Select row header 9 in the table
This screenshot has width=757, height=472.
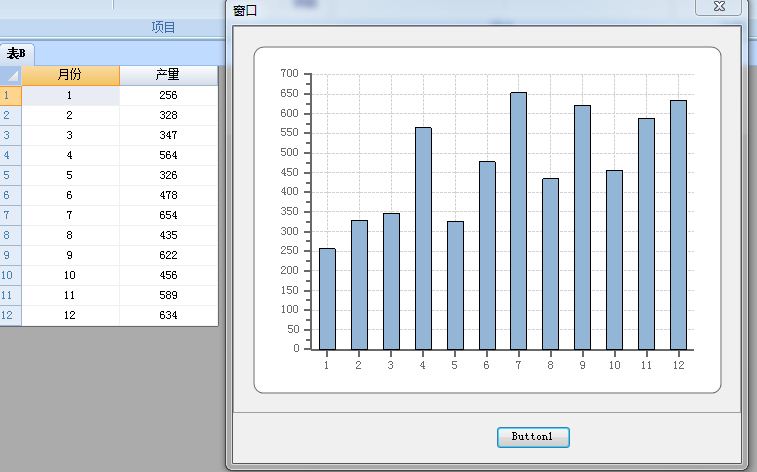pos(11,255)
